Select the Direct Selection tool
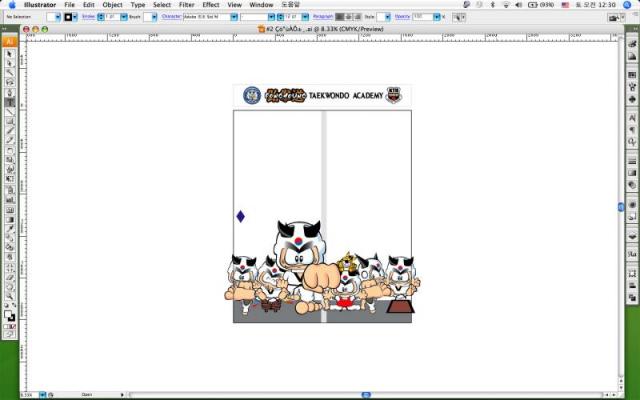 pos(10,63)
